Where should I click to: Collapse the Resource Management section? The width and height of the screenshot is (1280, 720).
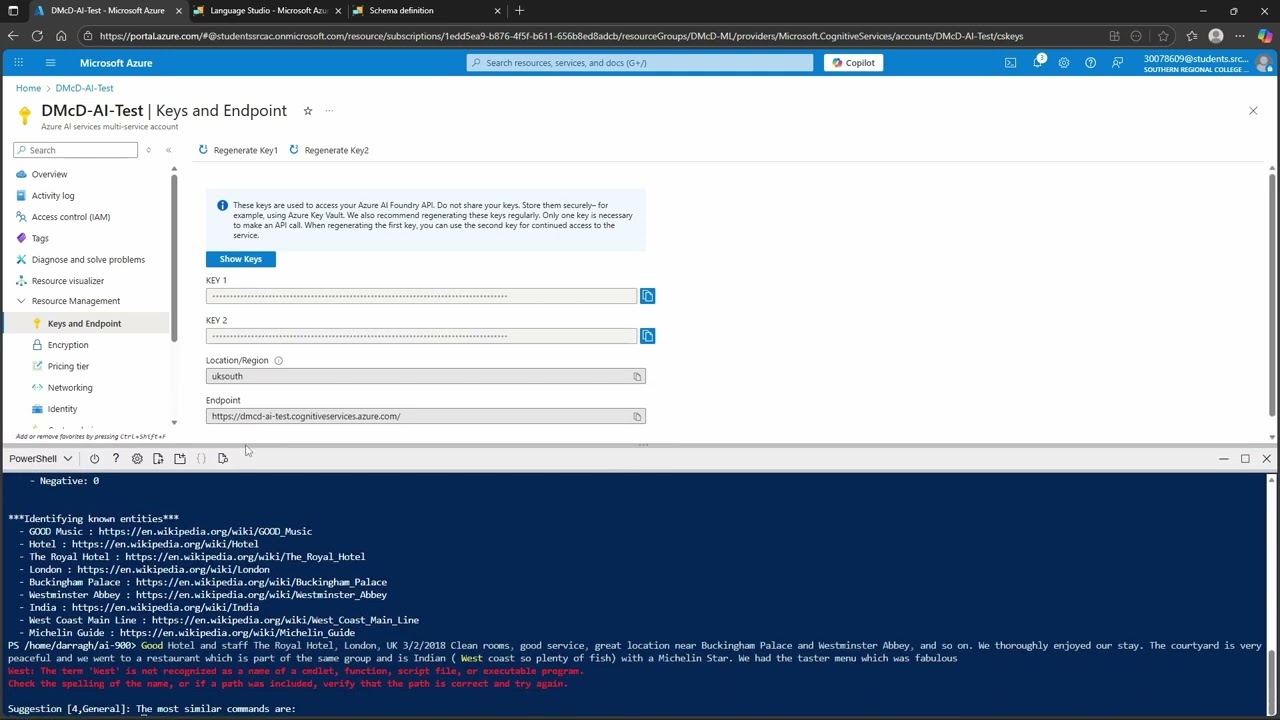[x=21, y=301]
